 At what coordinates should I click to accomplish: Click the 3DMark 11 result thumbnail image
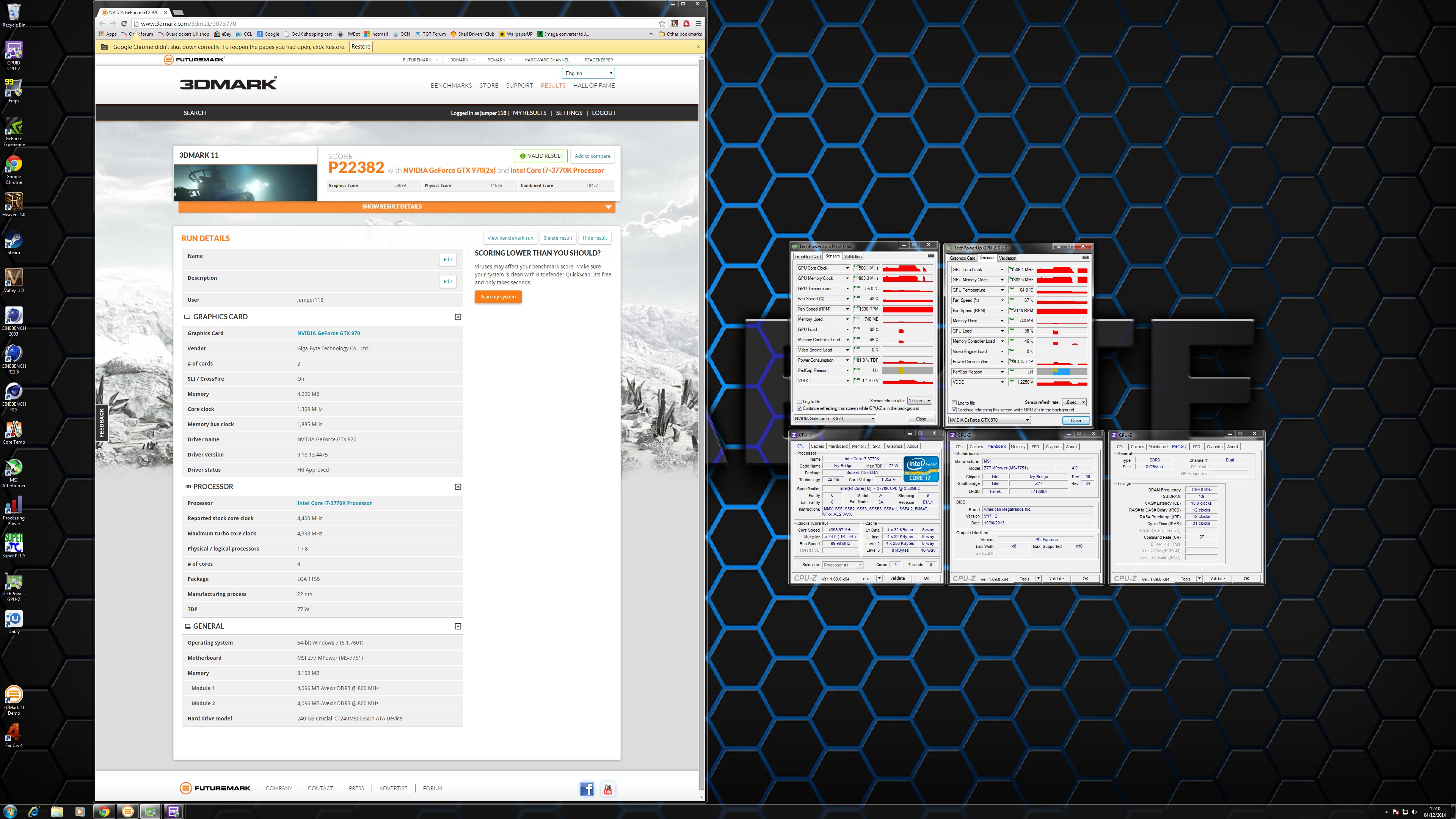pos(245,182)
